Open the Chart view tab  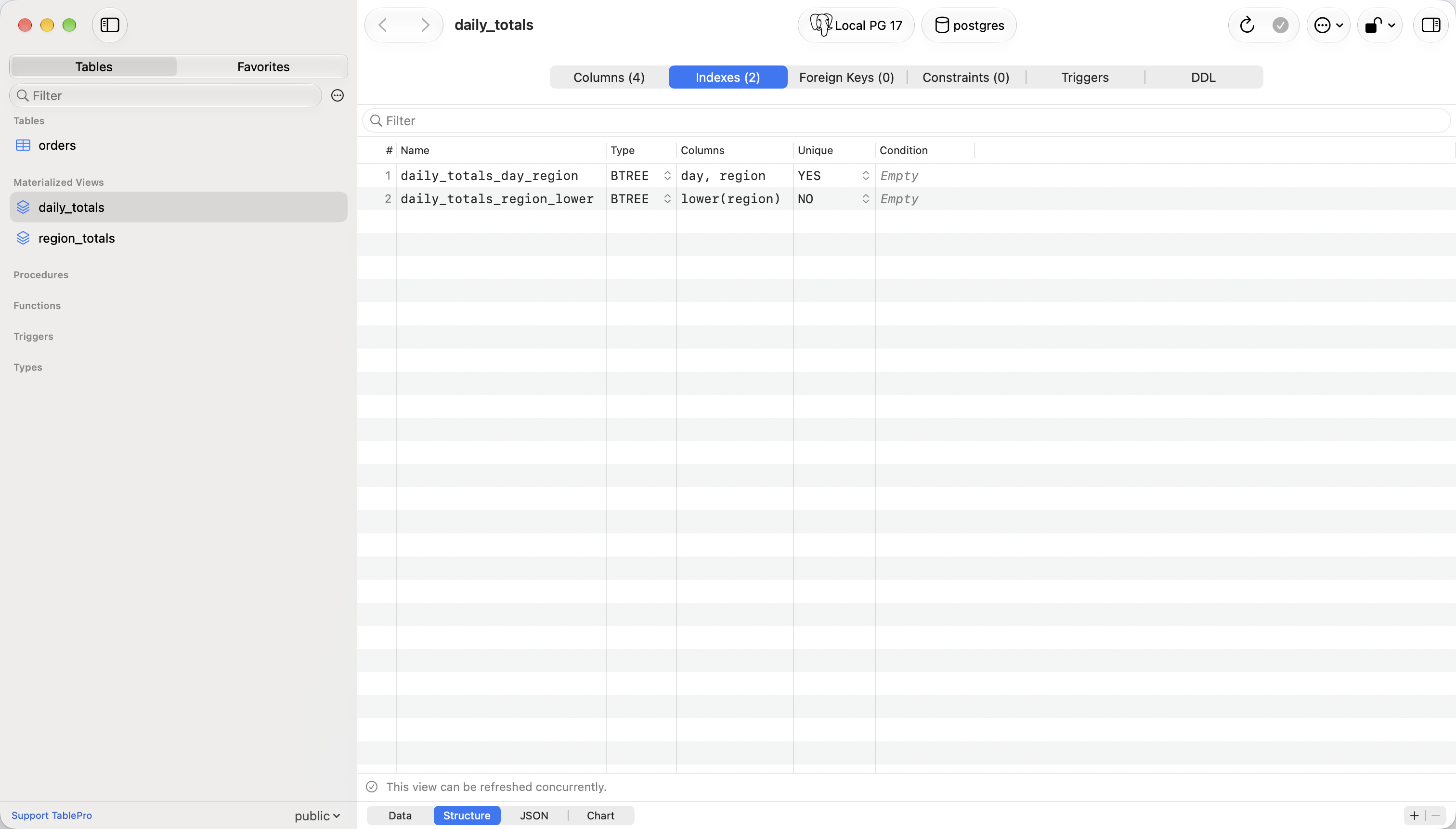601,816
